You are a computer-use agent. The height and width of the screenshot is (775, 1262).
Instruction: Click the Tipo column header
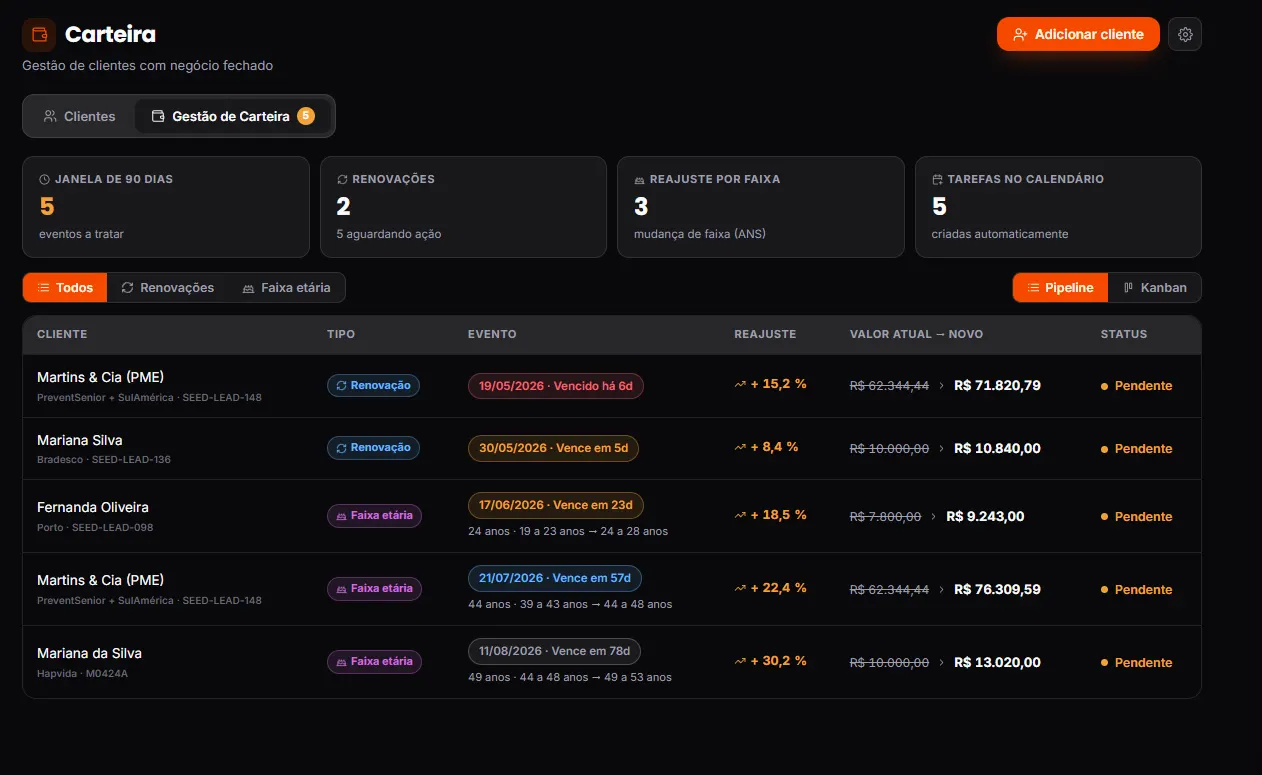[x=341, y=334]
